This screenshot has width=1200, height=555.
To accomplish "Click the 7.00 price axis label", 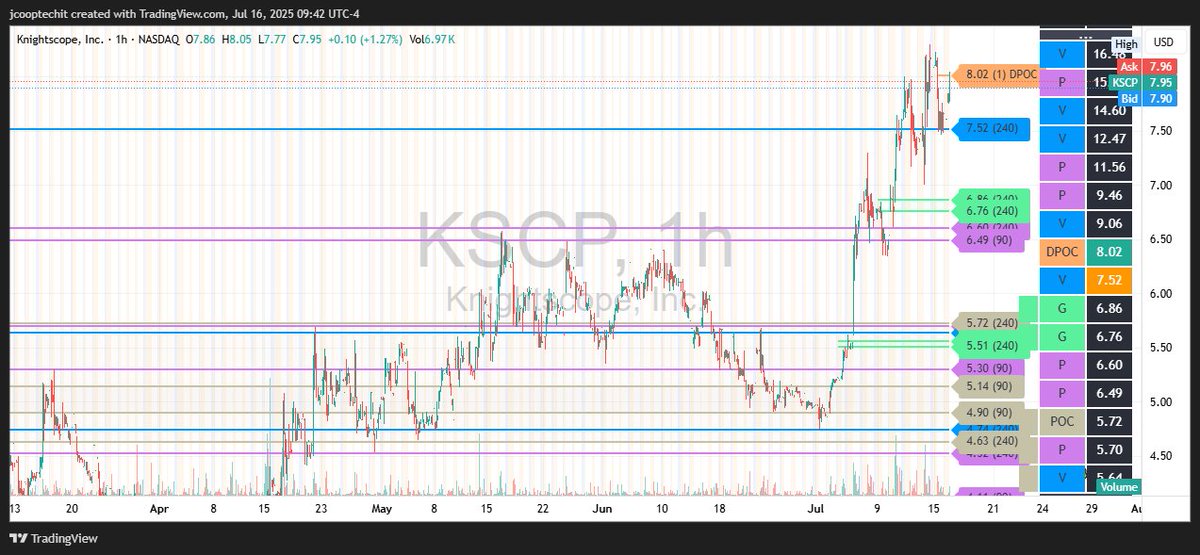I will (1162, 185).
